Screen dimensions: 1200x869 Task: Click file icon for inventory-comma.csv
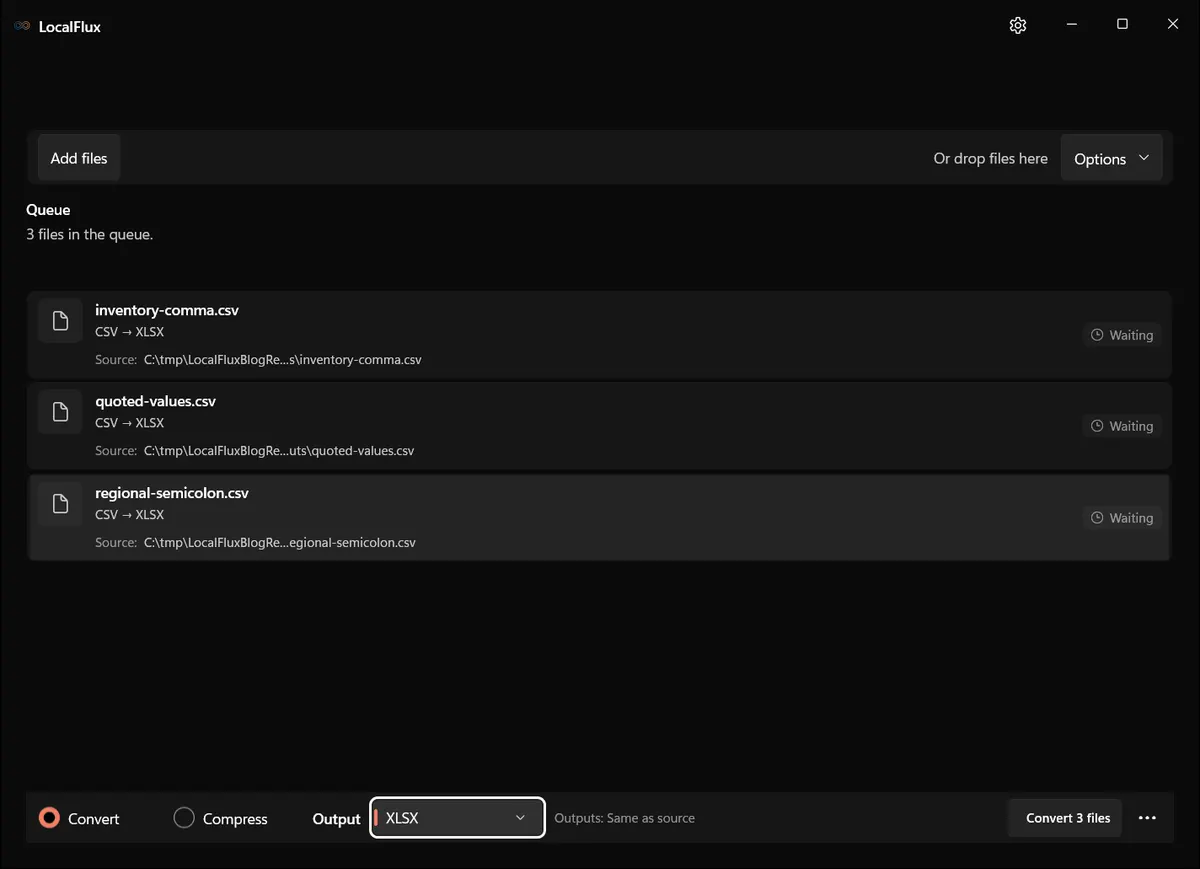(60, 320)
